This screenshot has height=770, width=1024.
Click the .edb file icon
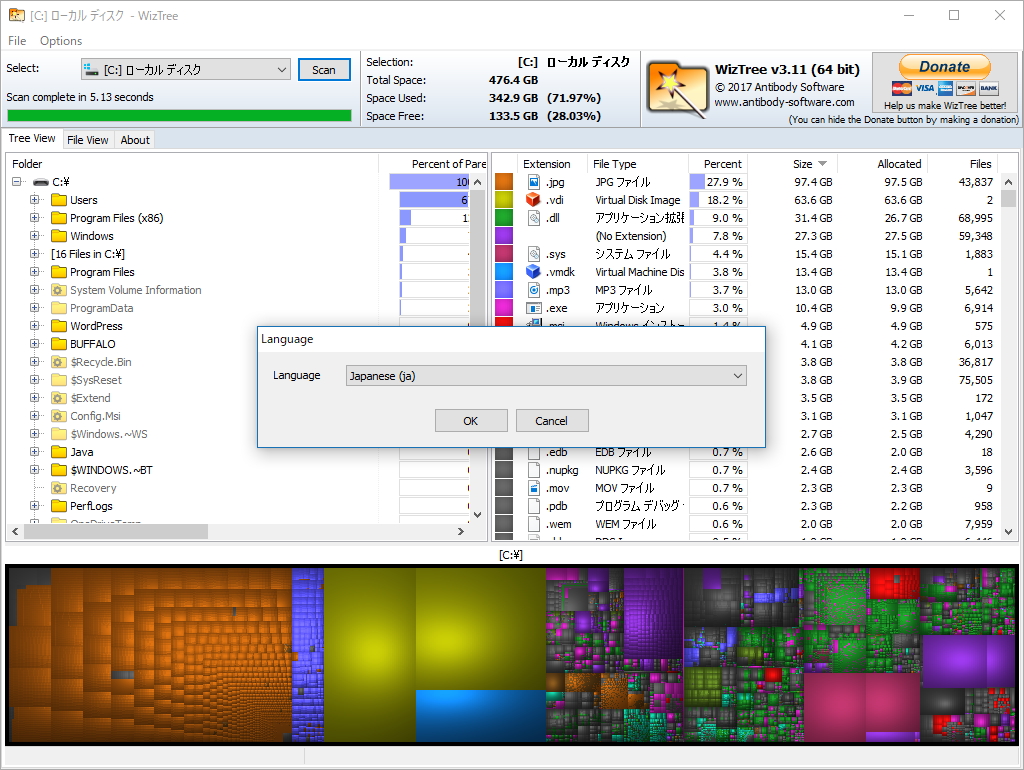click(x=534, y=453)
